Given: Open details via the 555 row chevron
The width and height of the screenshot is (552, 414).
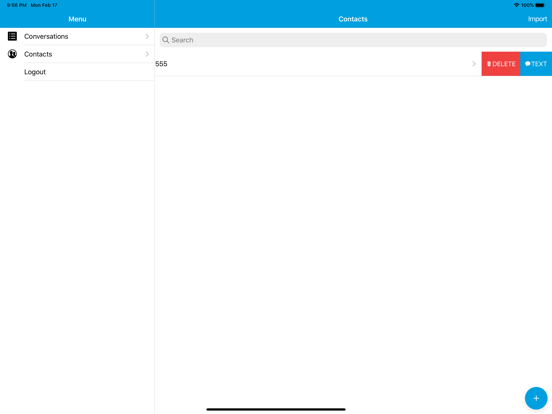Looking at the screenshot, I should point(474,64).
